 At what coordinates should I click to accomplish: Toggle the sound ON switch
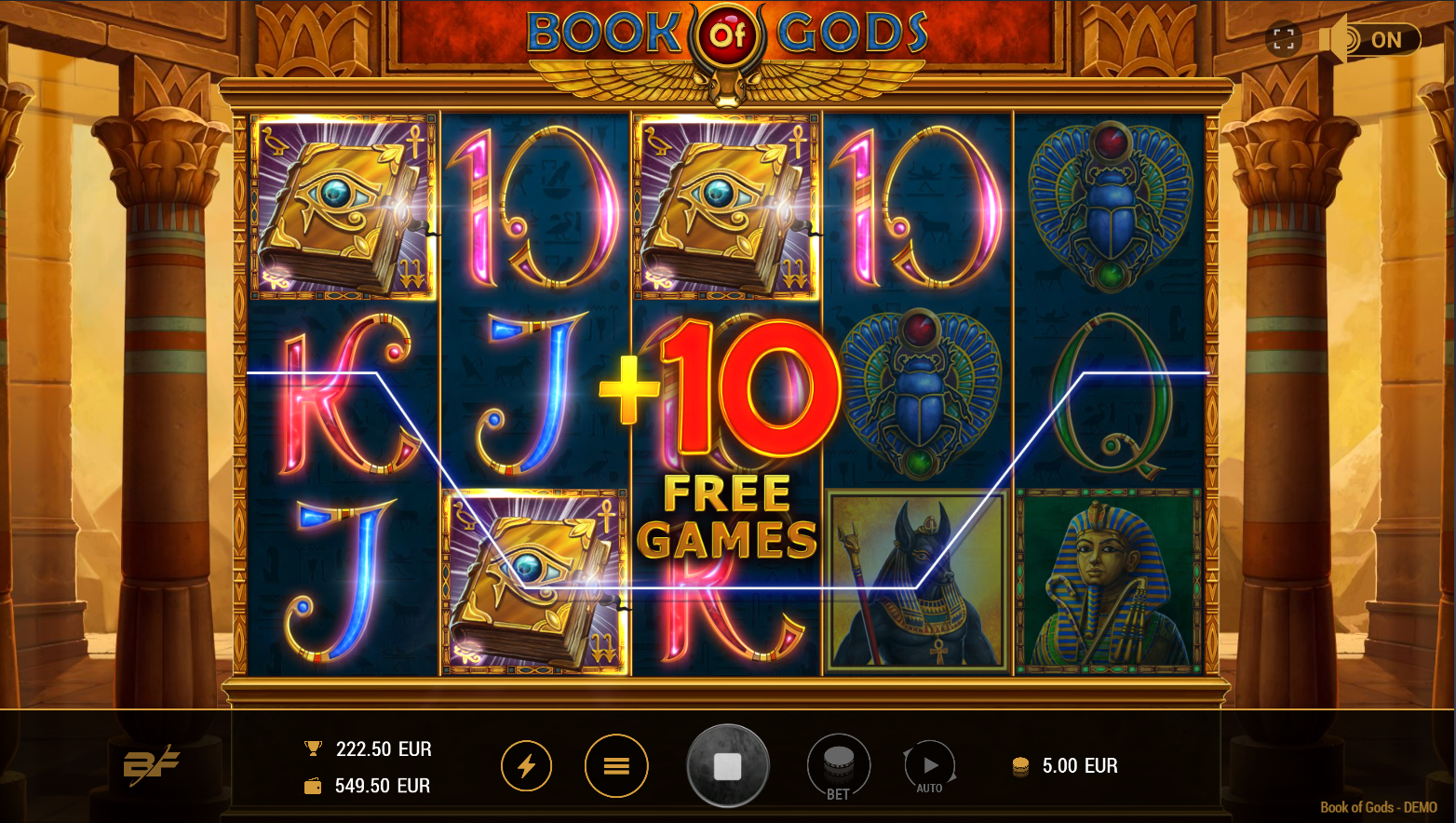click(1371, 39)
